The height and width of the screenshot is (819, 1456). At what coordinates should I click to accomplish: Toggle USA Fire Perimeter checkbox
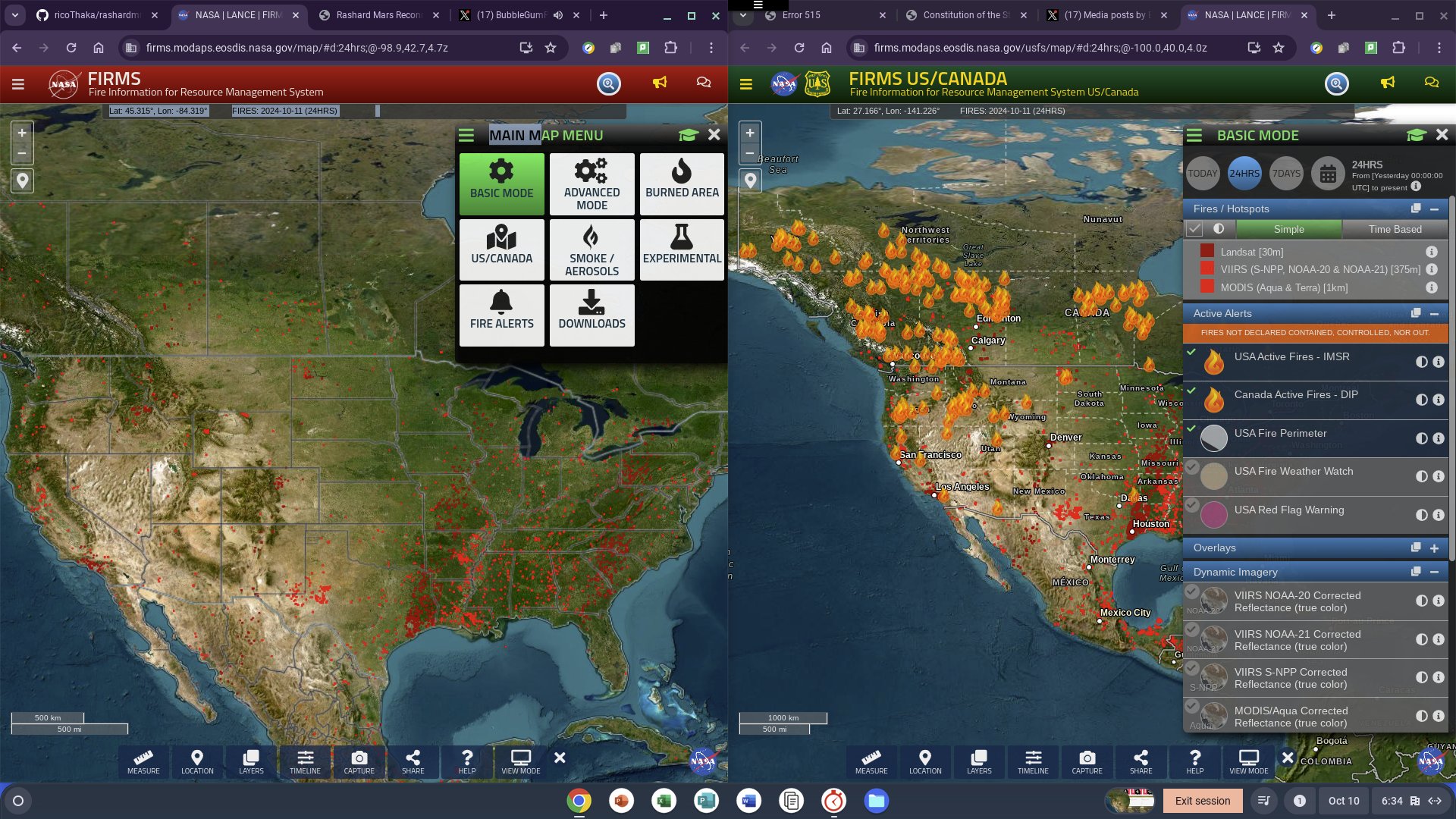pyautogui.click(x=1191, y=428)
